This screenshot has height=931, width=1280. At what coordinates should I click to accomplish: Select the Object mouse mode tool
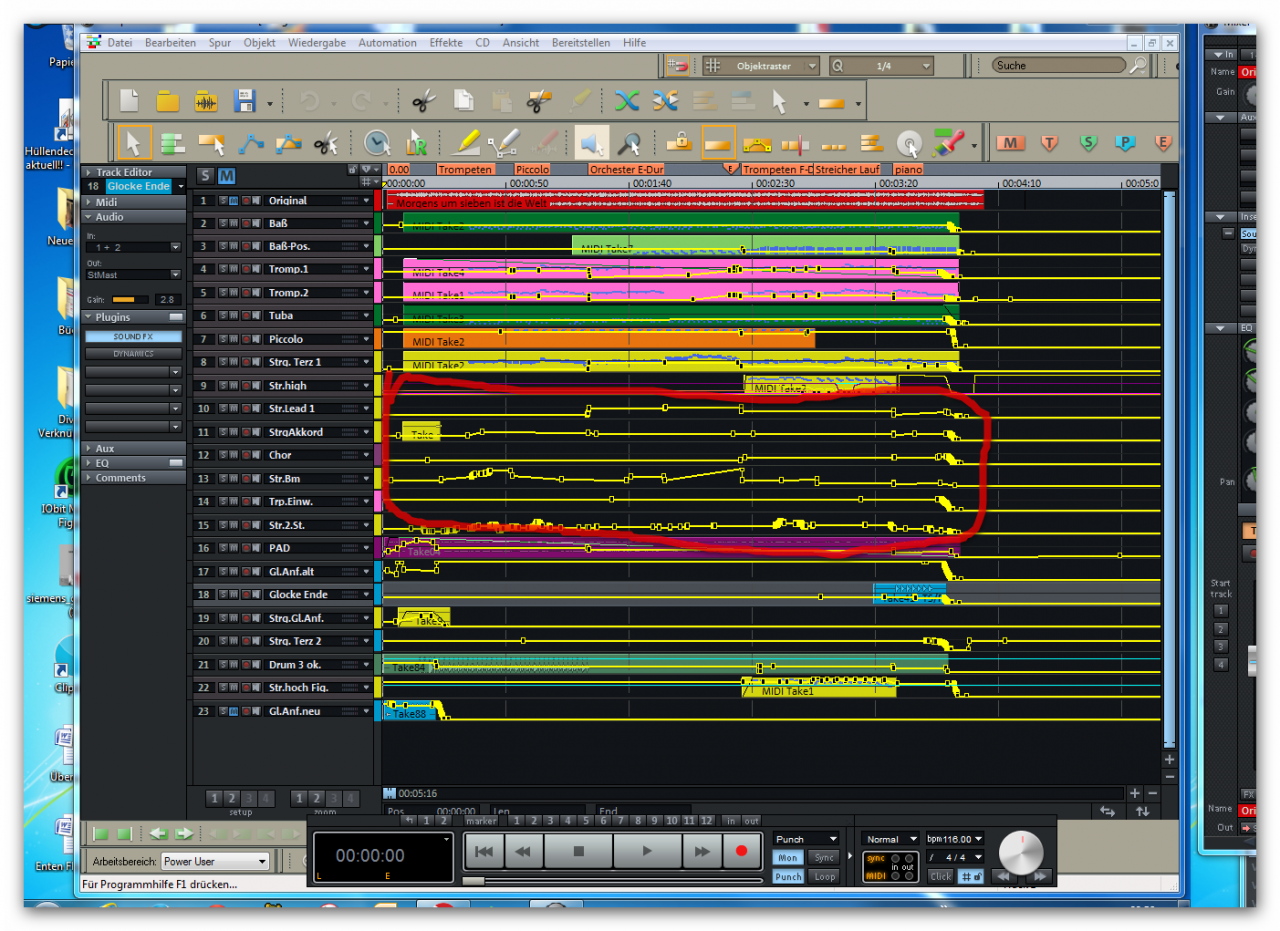coord(211,143)
